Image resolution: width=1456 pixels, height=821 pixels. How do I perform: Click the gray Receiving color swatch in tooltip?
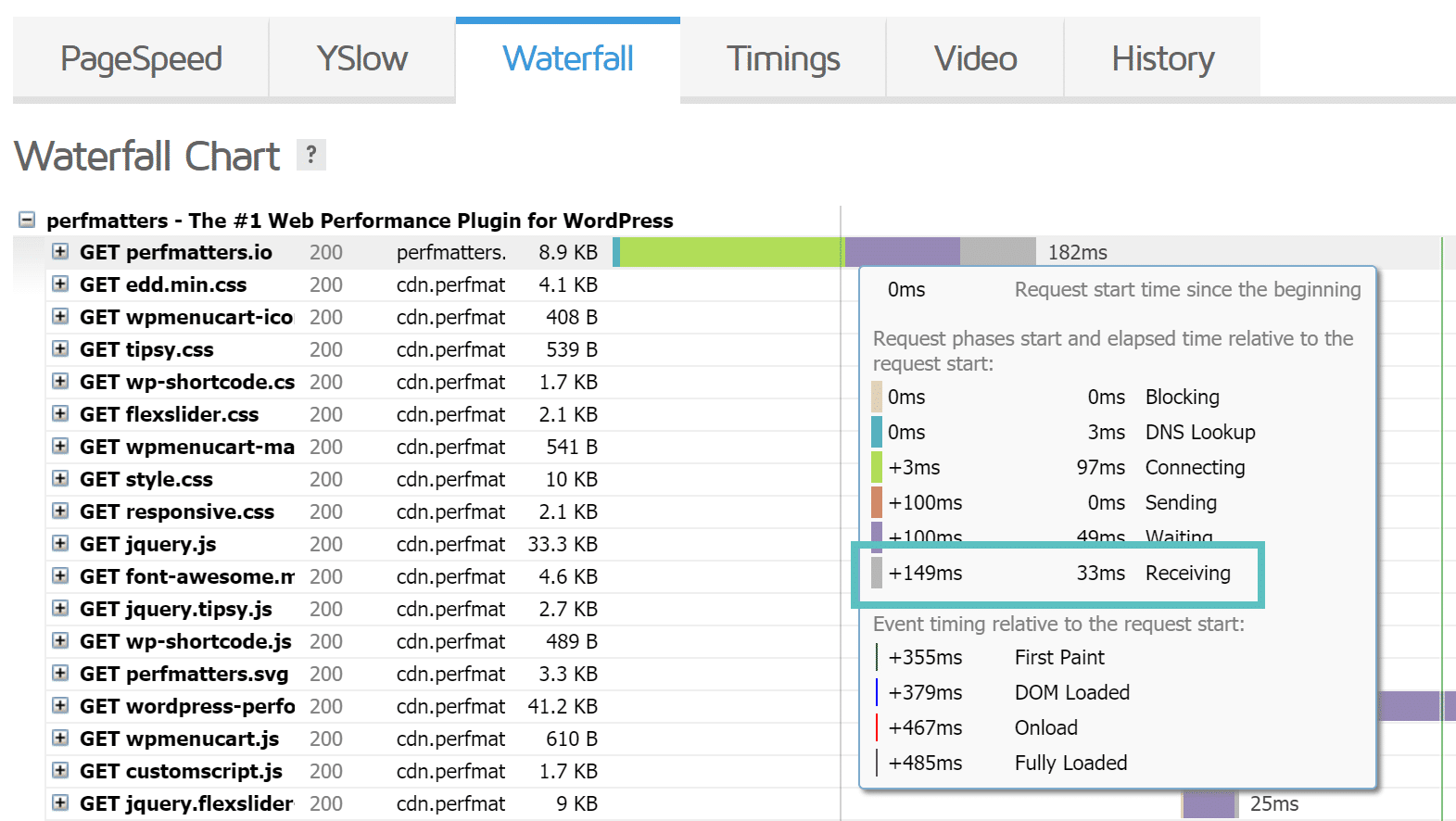pos(877,573)
